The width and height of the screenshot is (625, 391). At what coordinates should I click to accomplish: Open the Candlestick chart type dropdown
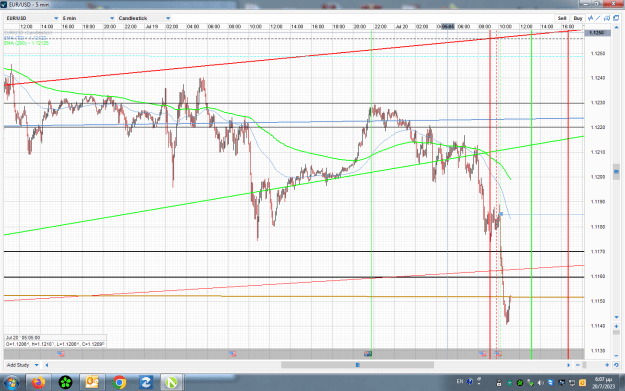pos(144,18)
